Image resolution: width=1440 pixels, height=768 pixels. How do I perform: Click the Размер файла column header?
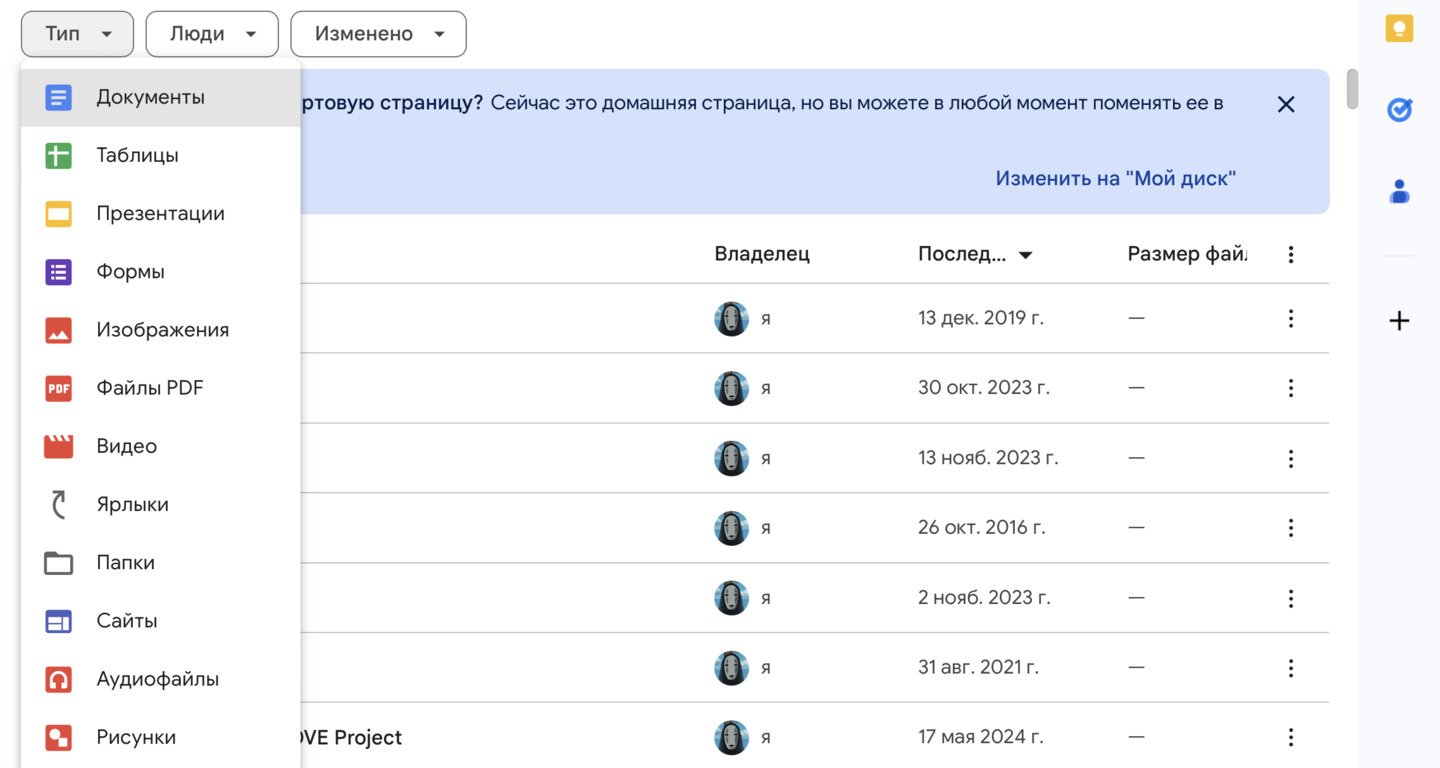click(1187, 254)
